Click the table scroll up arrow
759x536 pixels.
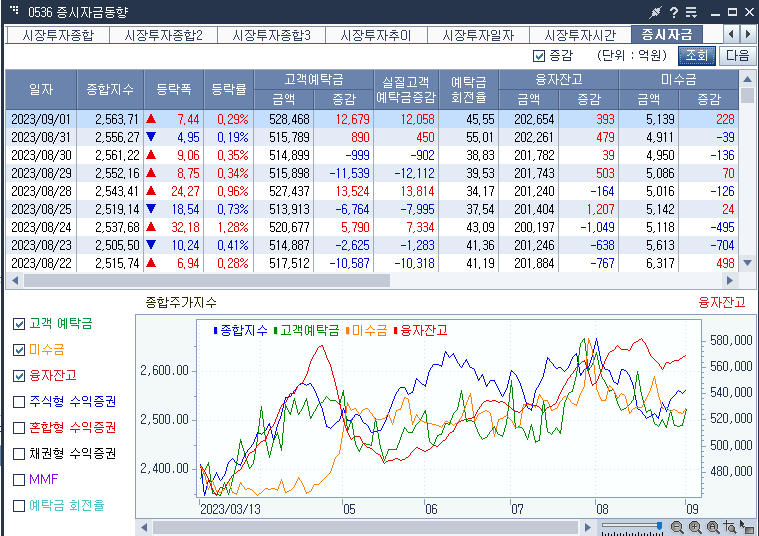[747, 79]
